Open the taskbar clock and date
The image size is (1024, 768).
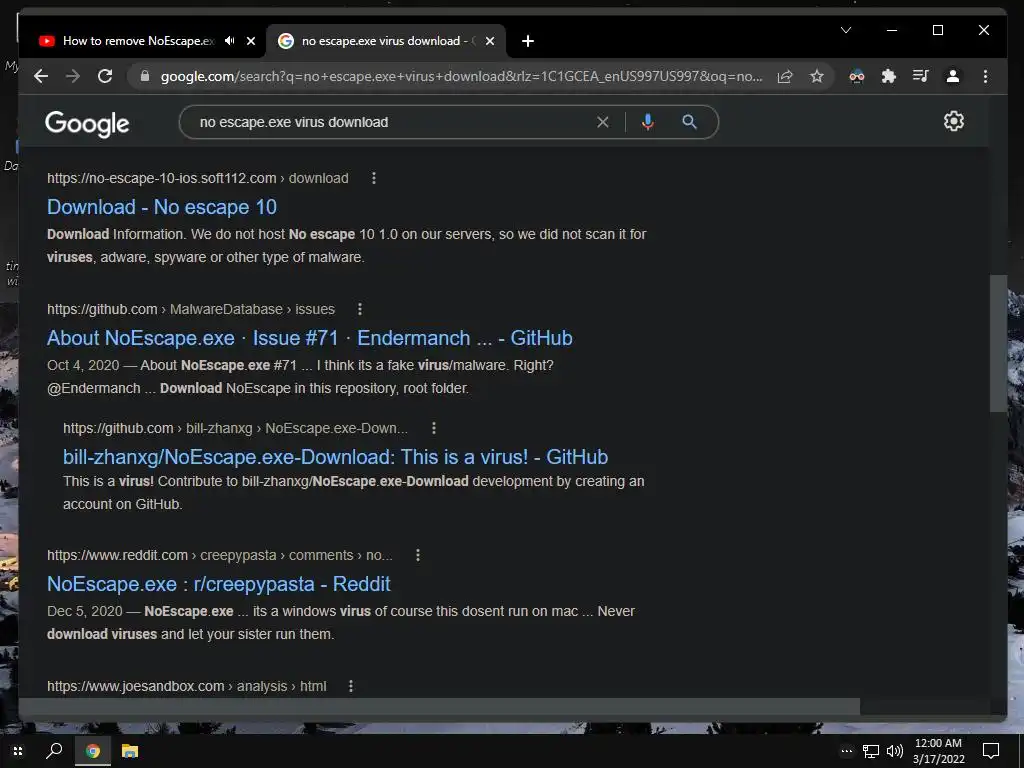coord(938,751)
